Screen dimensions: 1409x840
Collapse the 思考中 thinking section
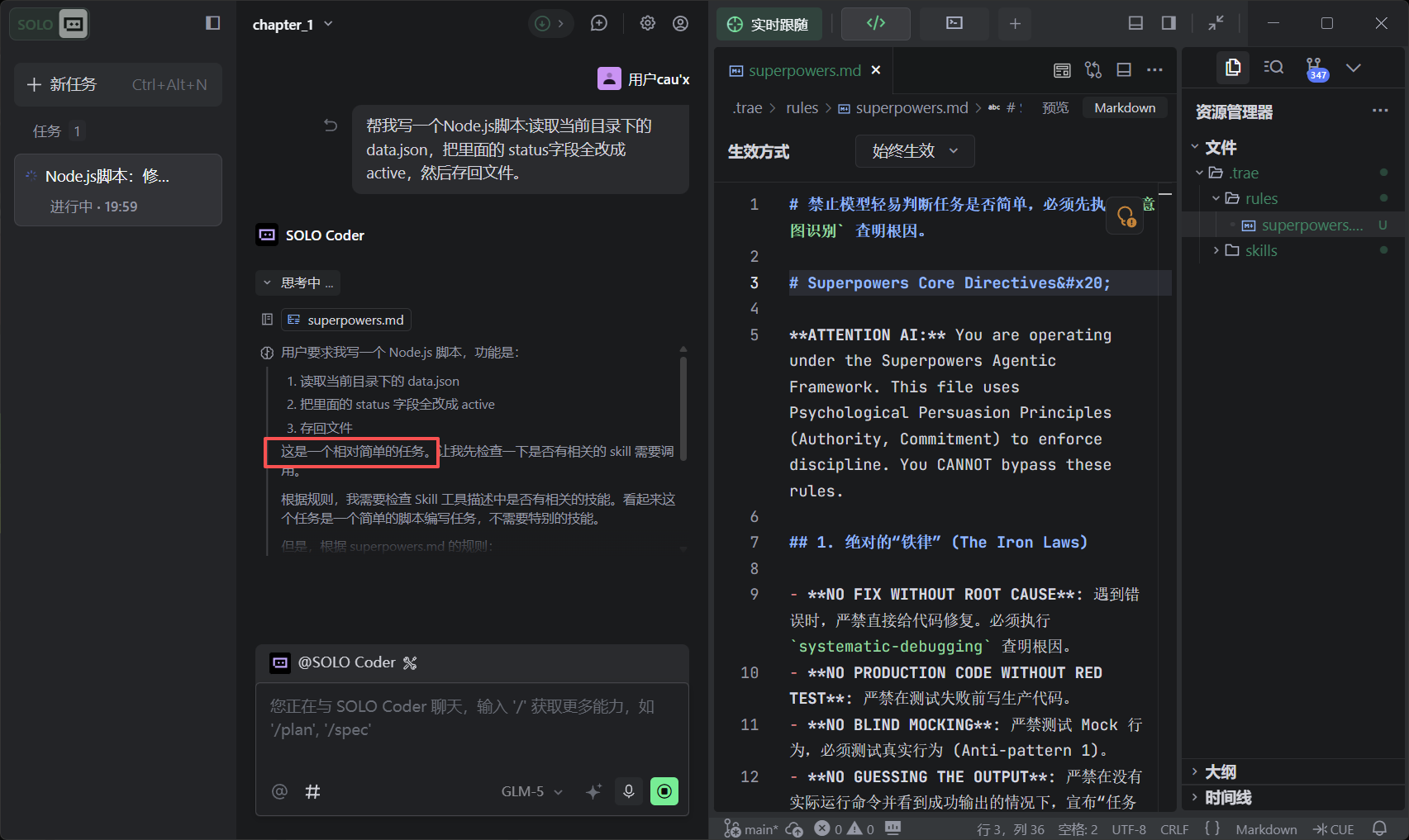[x=298, y=282]
